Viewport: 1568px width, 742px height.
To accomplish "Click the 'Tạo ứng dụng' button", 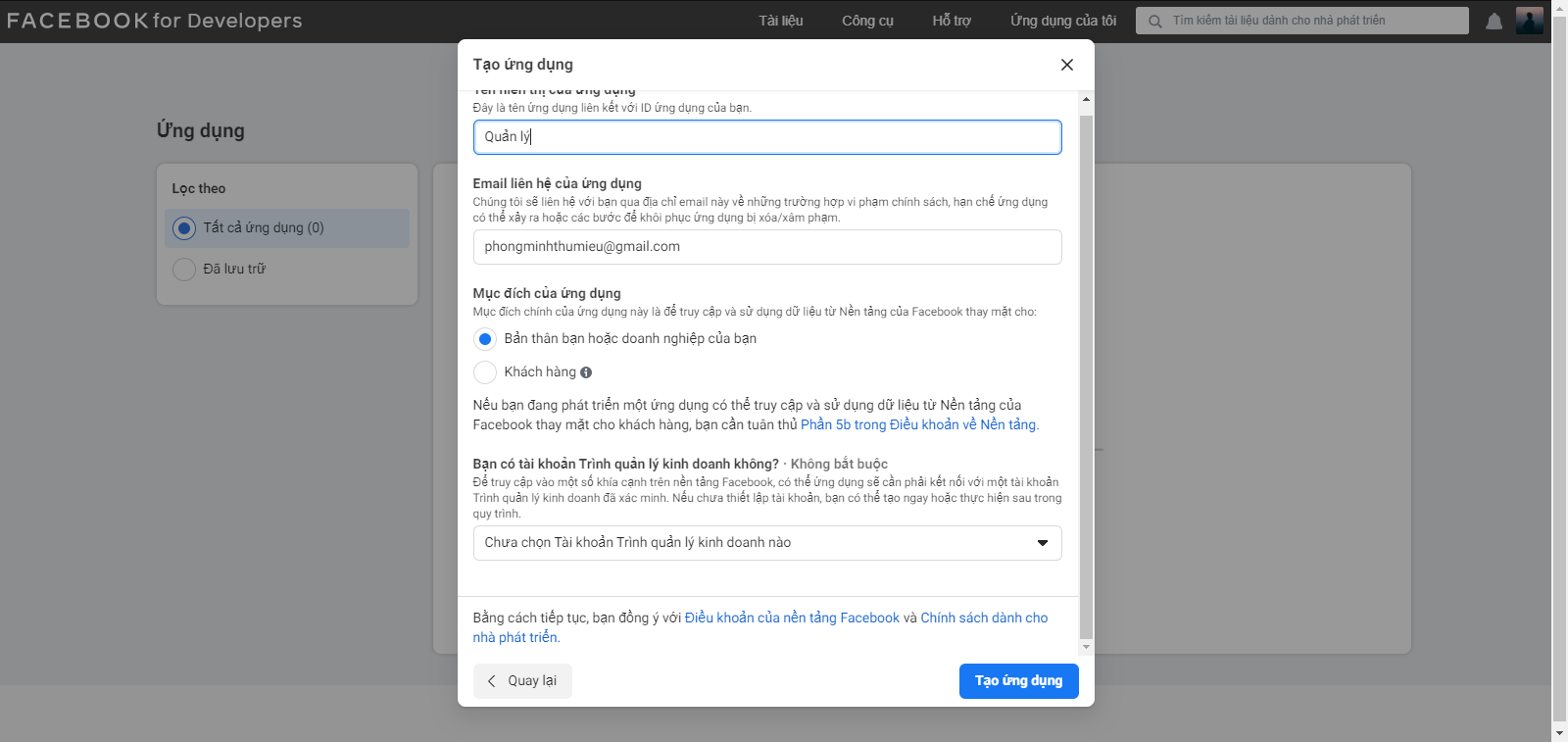I will 1019,681.
